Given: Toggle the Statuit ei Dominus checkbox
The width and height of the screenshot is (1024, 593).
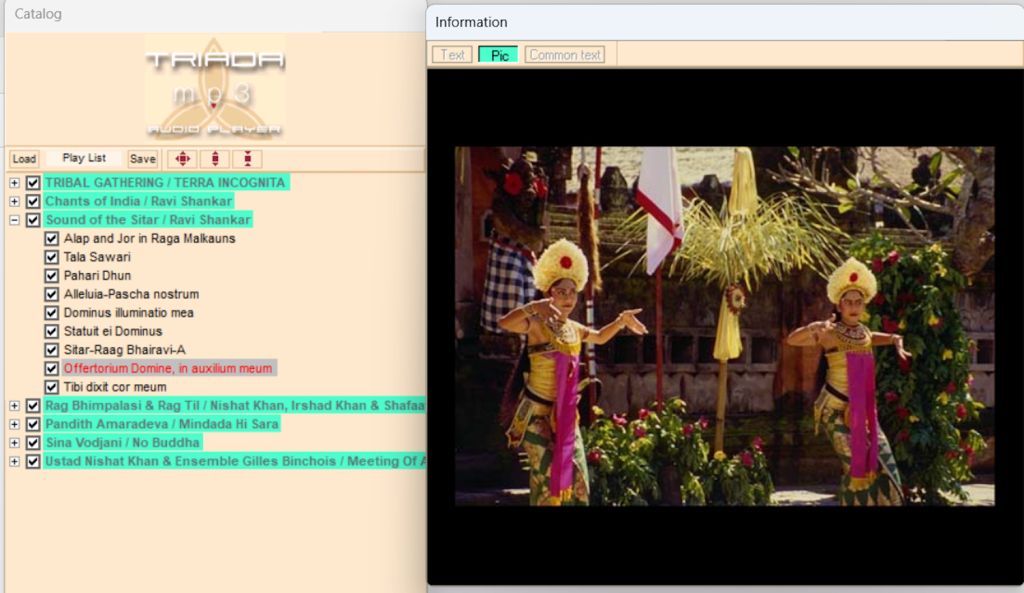Looking at the screenshot, I should point(52,331).
